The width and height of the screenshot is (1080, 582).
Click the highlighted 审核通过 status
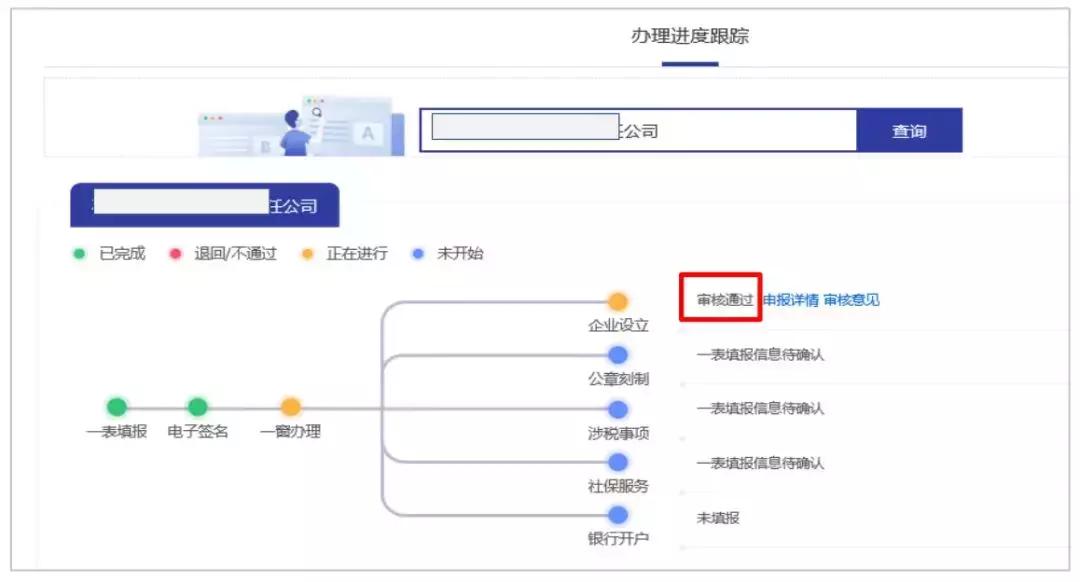tap(725, 299)
